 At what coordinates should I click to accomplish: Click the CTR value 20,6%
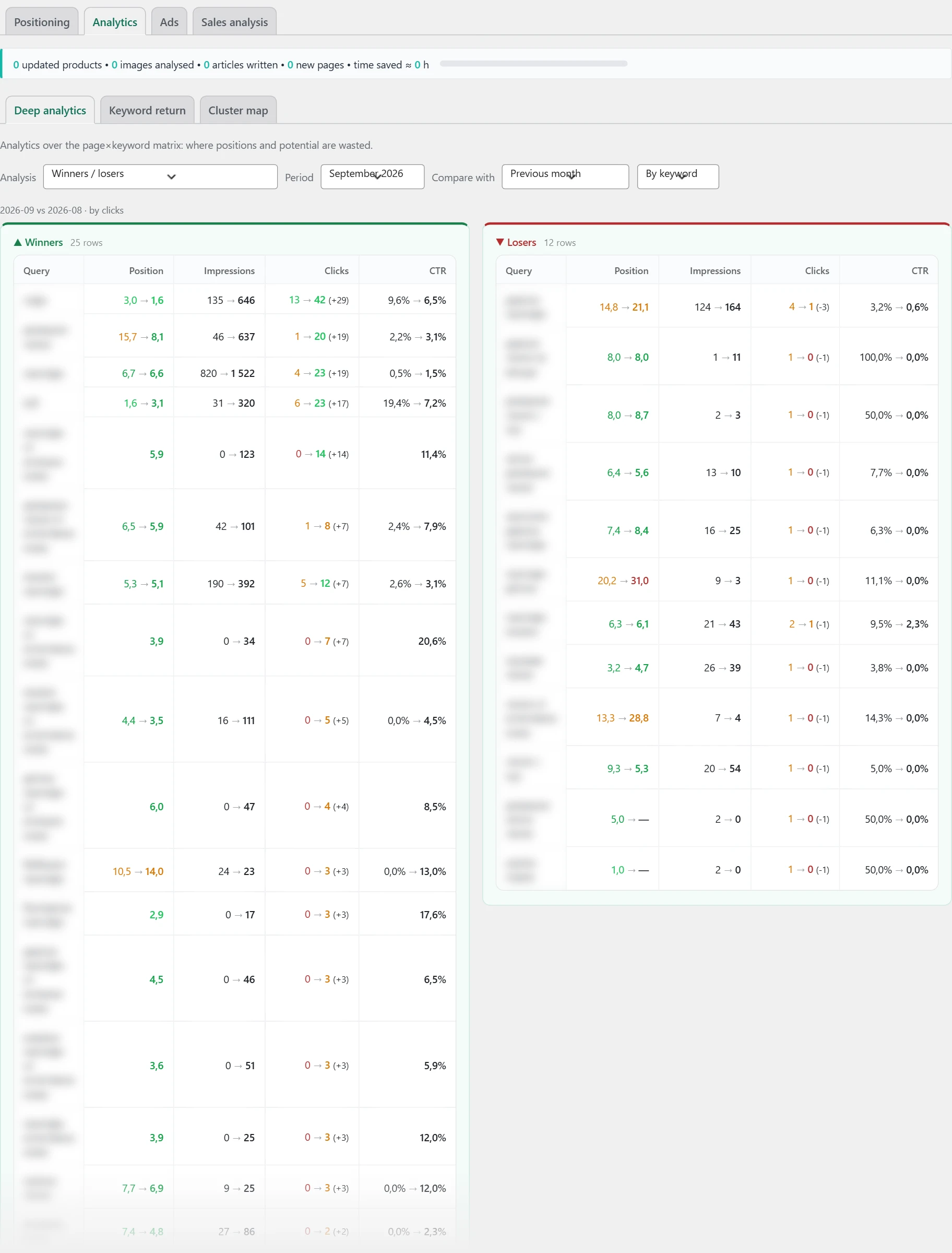pyautogui.click(x=432, y=642)
